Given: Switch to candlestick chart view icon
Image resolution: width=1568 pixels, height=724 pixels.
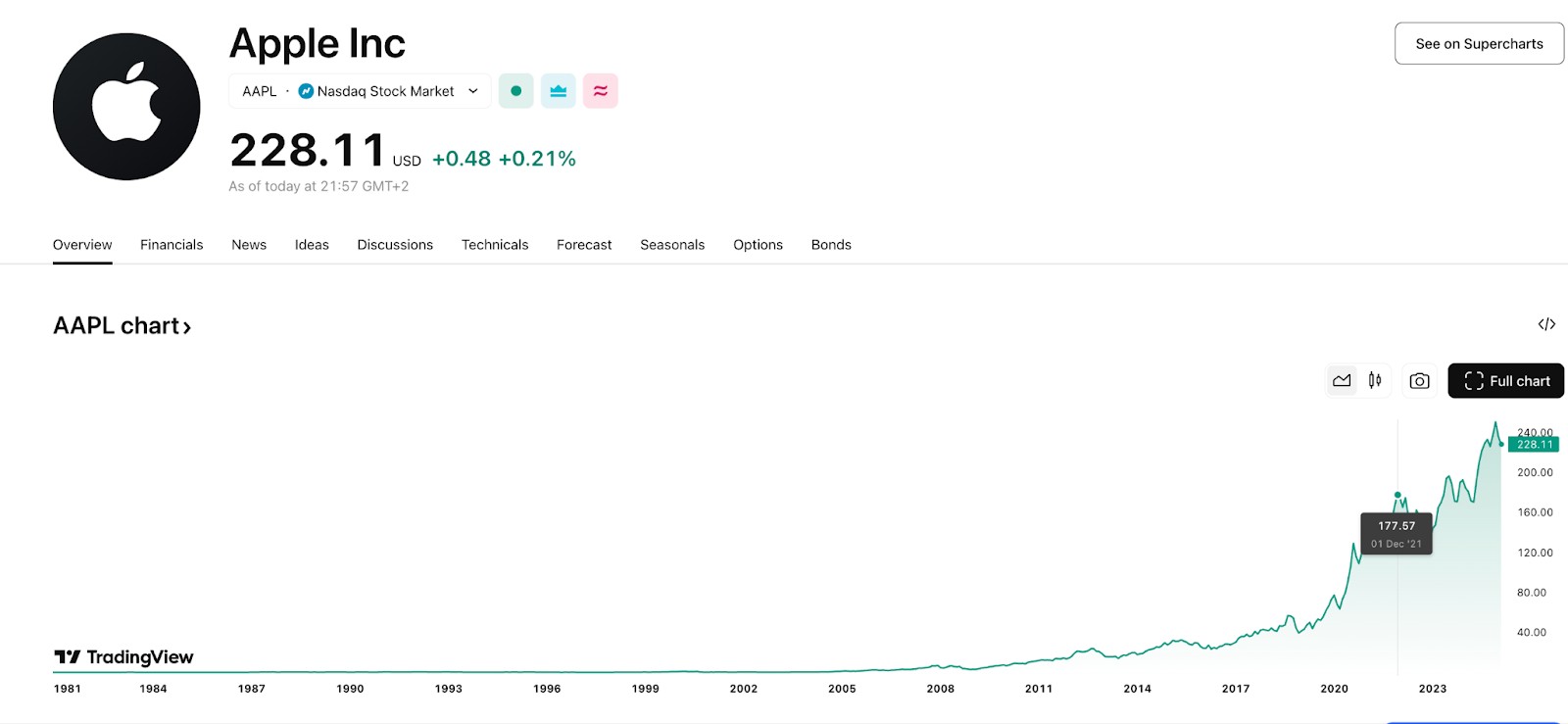Looking at the screenshot, I should [x=1375, y=380].
